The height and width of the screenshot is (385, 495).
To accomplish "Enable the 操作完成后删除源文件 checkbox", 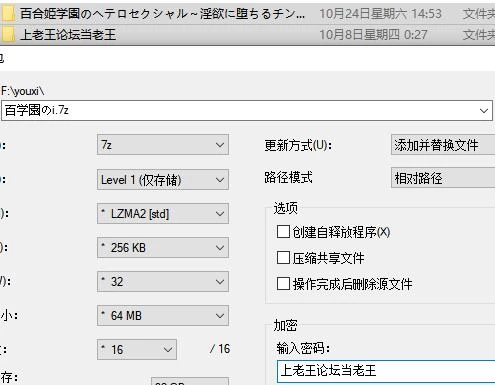I will point(283,284).
